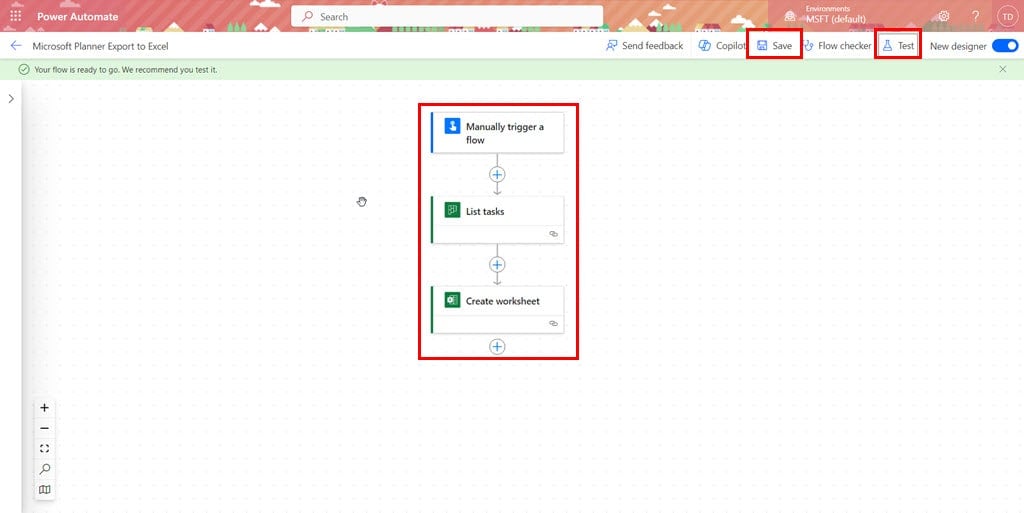
Task: Click the Flow checker stethoscope icon
Action: click(808, 46)
